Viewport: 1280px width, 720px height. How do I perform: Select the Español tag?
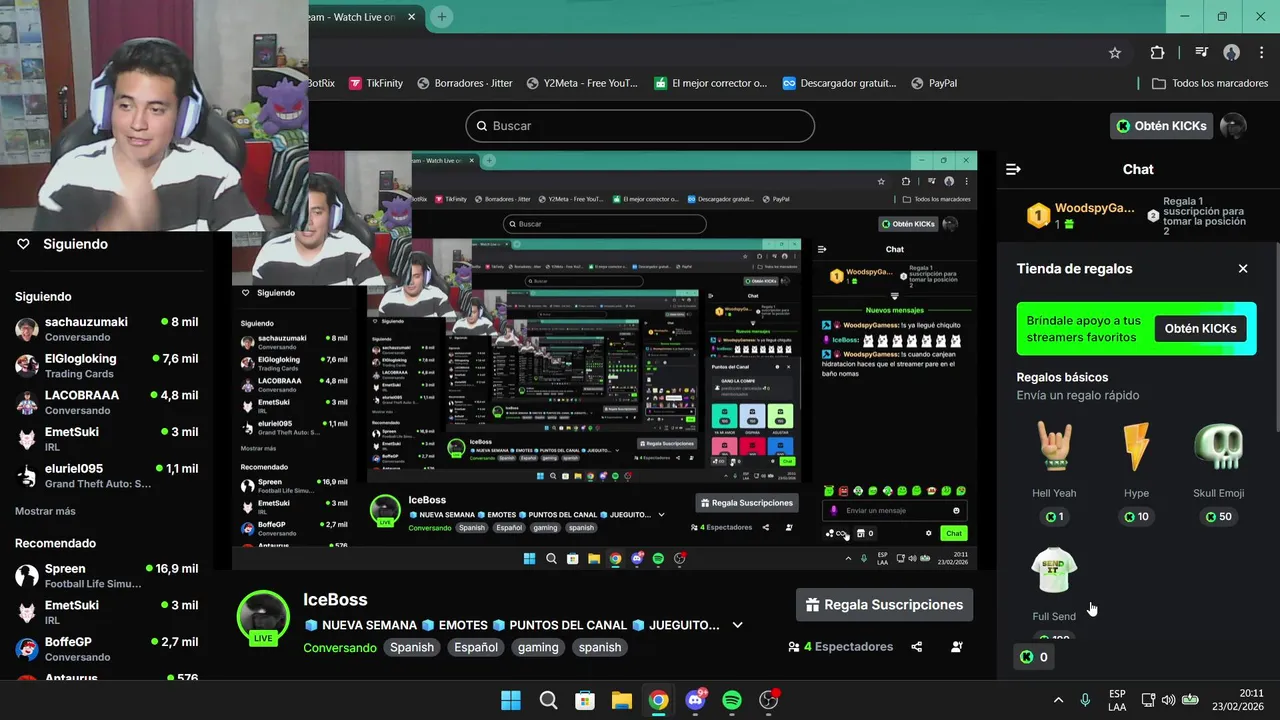point(476,647)
